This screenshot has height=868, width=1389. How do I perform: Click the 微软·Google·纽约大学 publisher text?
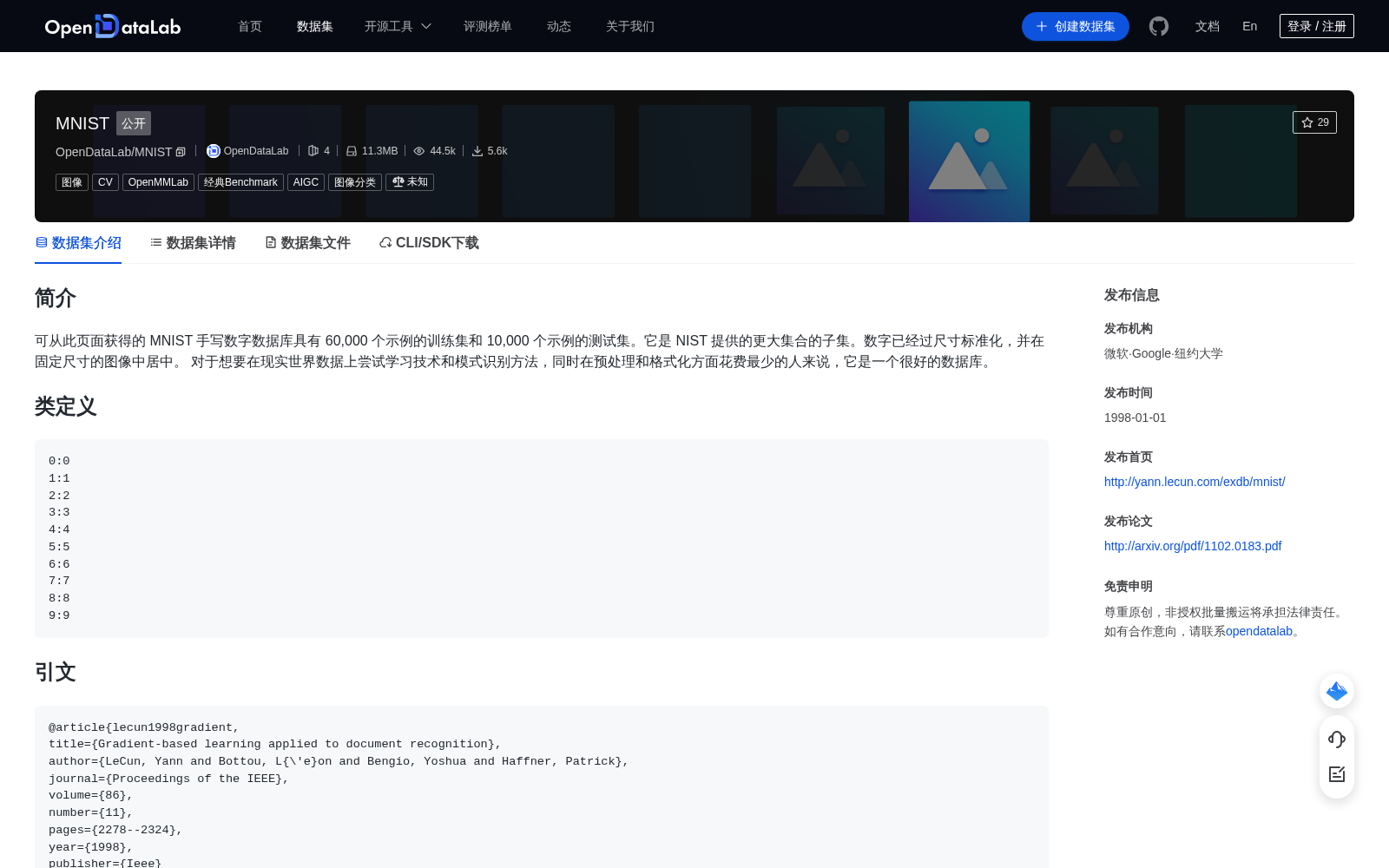point(1163,353)
